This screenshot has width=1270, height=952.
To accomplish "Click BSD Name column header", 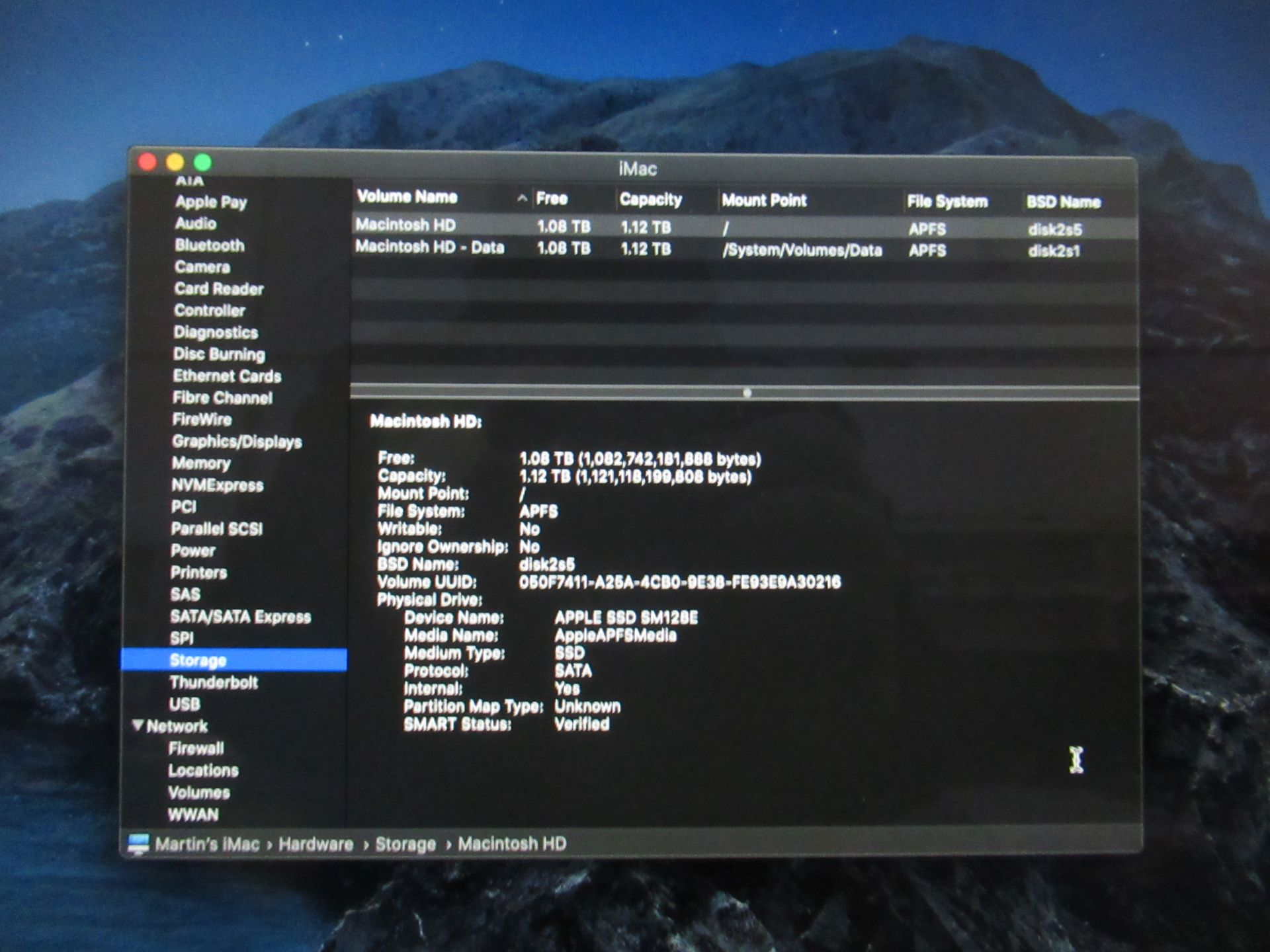I will click(x=1063, y=202).
